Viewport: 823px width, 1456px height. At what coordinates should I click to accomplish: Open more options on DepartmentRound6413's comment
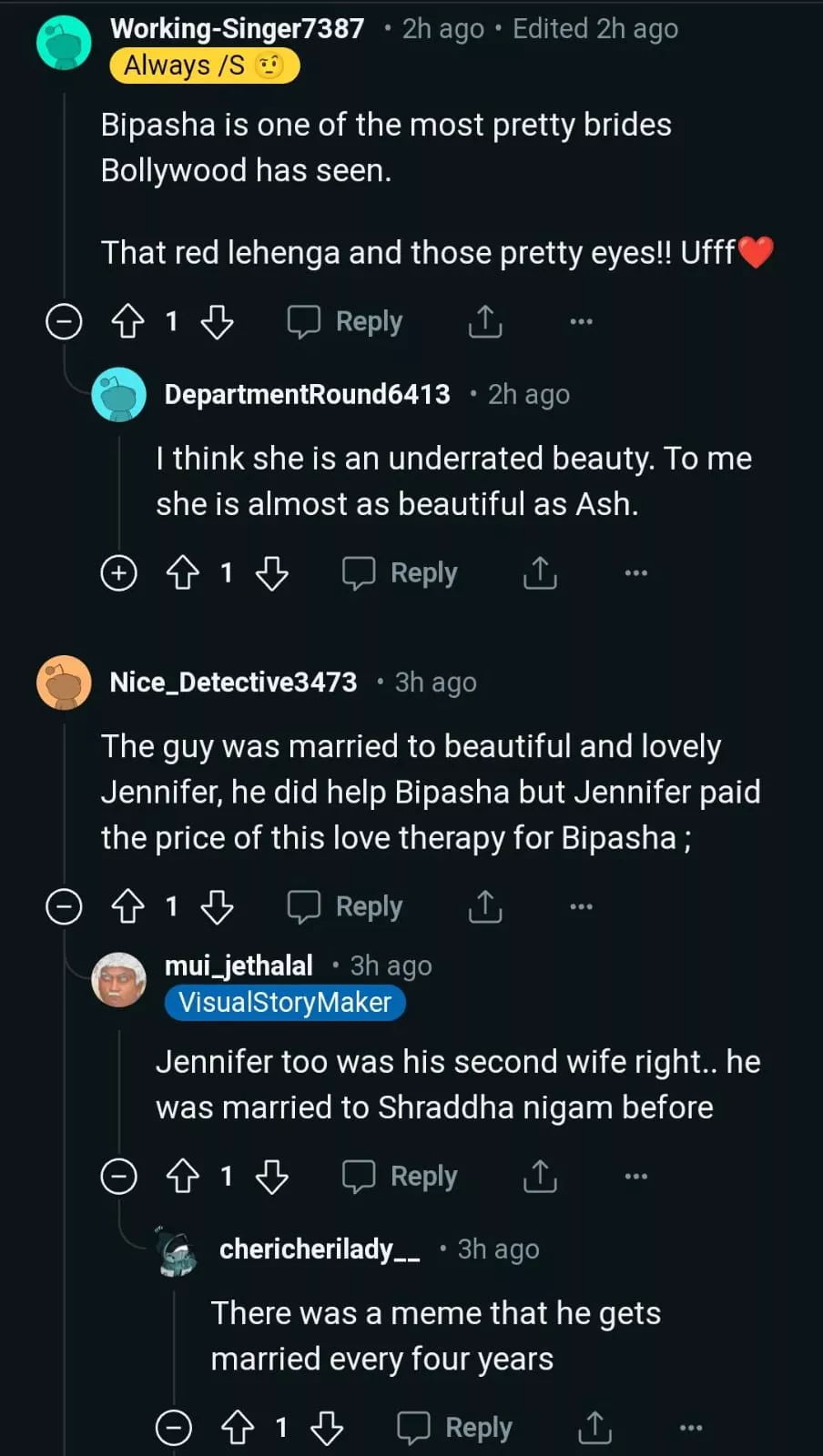point(635,573)
